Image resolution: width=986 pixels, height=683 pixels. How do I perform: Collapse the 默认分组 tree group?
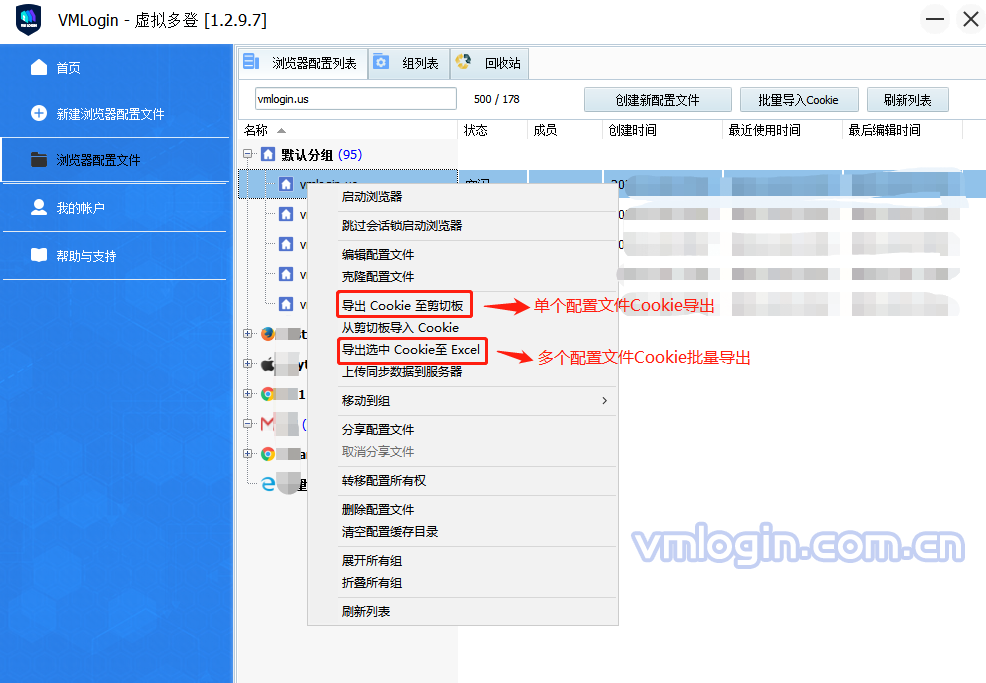248,155
